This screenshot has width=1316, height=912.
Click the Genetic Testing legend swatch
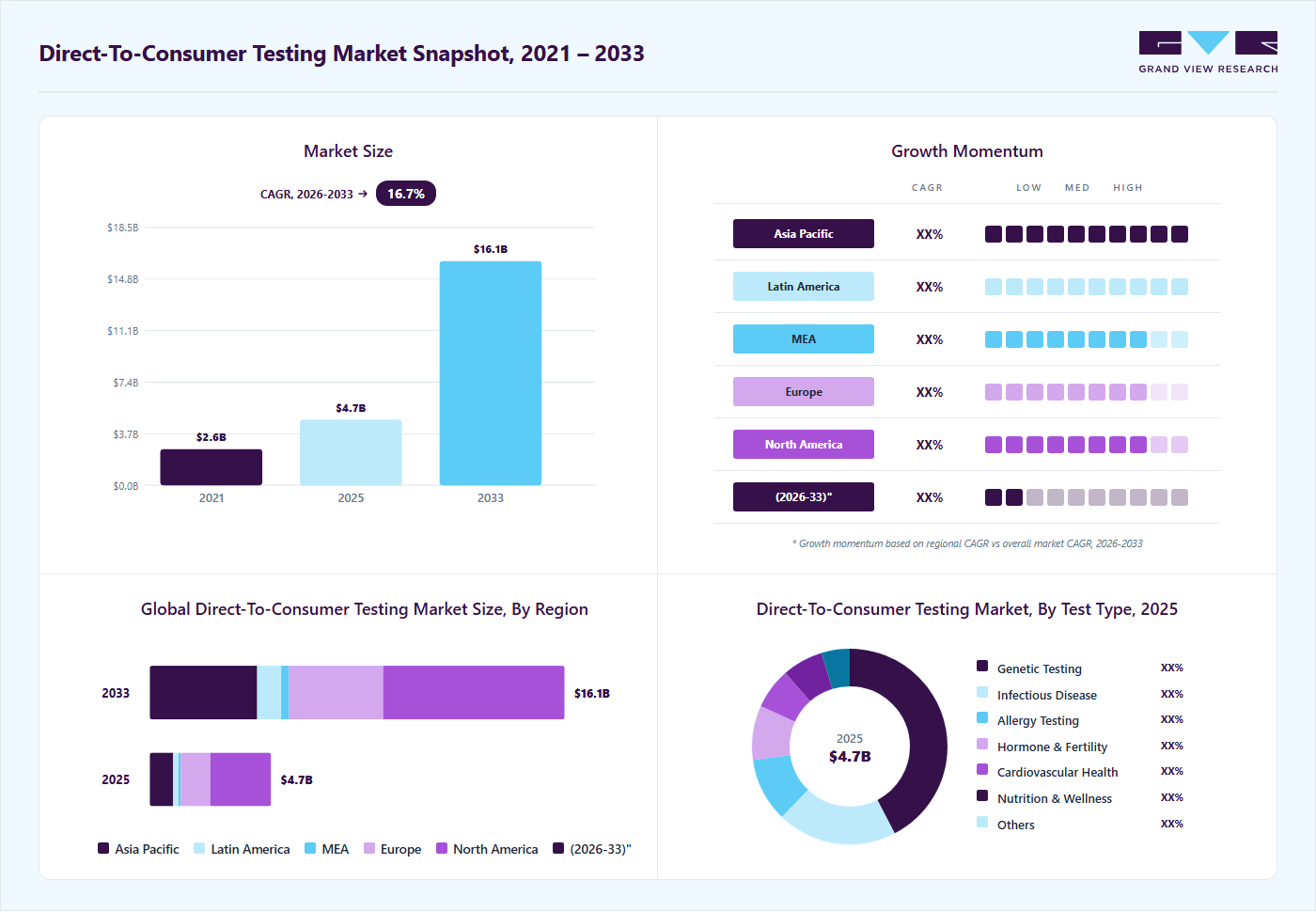(x=982, y=666)
